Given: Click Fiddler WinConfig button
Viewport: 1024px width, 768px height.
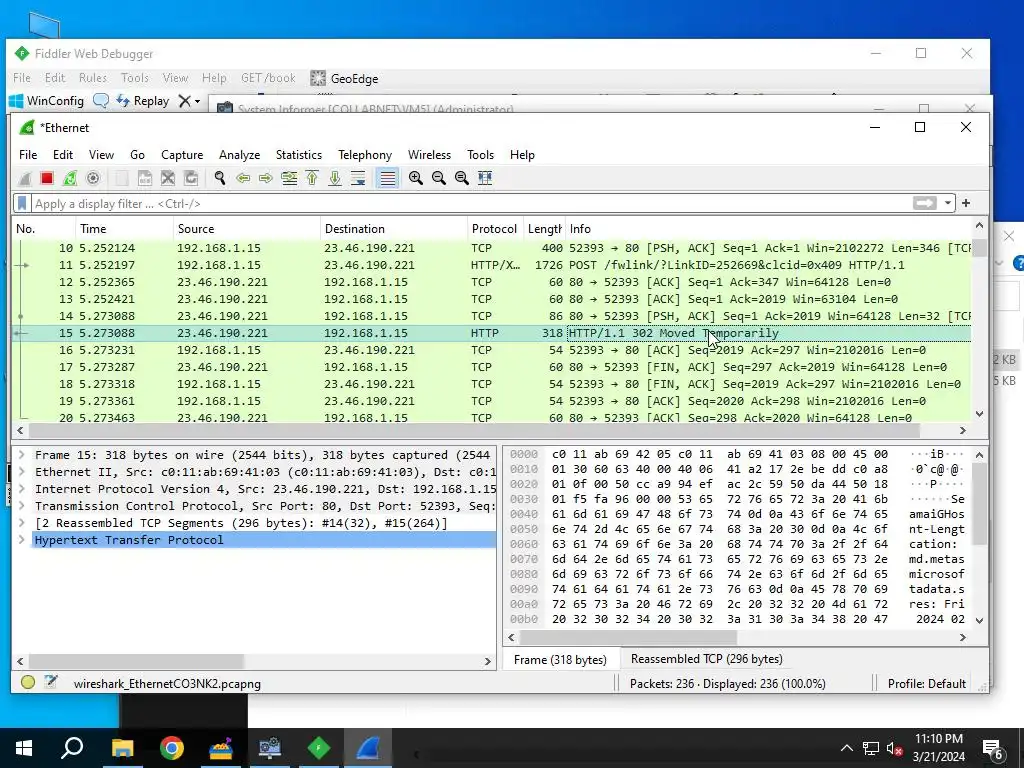Looking at the screenshot, I should point(46,101).
